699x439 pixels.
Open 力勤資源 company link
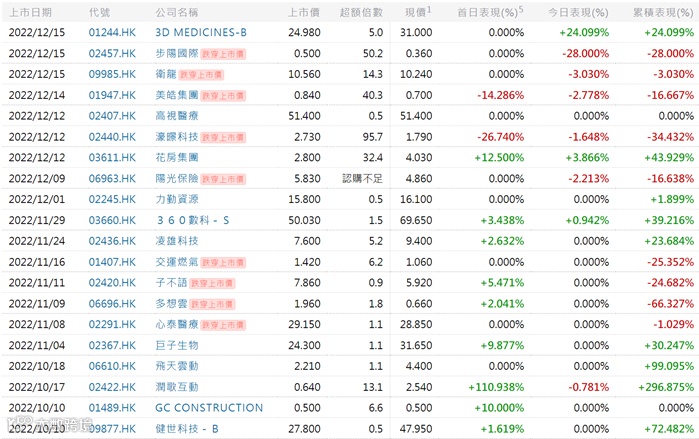point(177,199)
